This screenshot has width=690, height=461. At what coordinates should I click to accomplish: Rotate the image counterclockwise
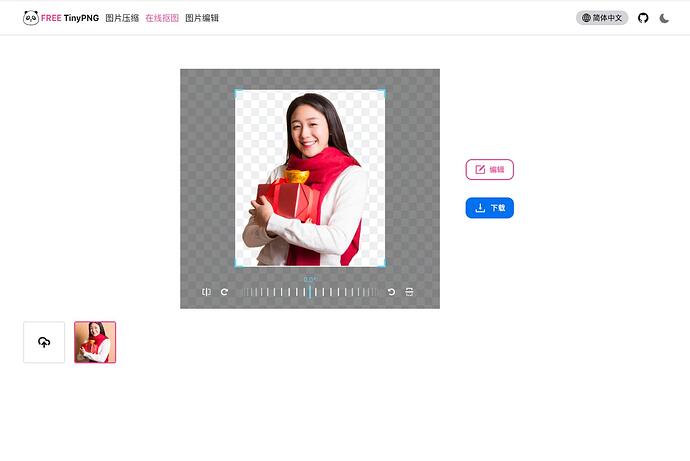click(x=391, y=292)
